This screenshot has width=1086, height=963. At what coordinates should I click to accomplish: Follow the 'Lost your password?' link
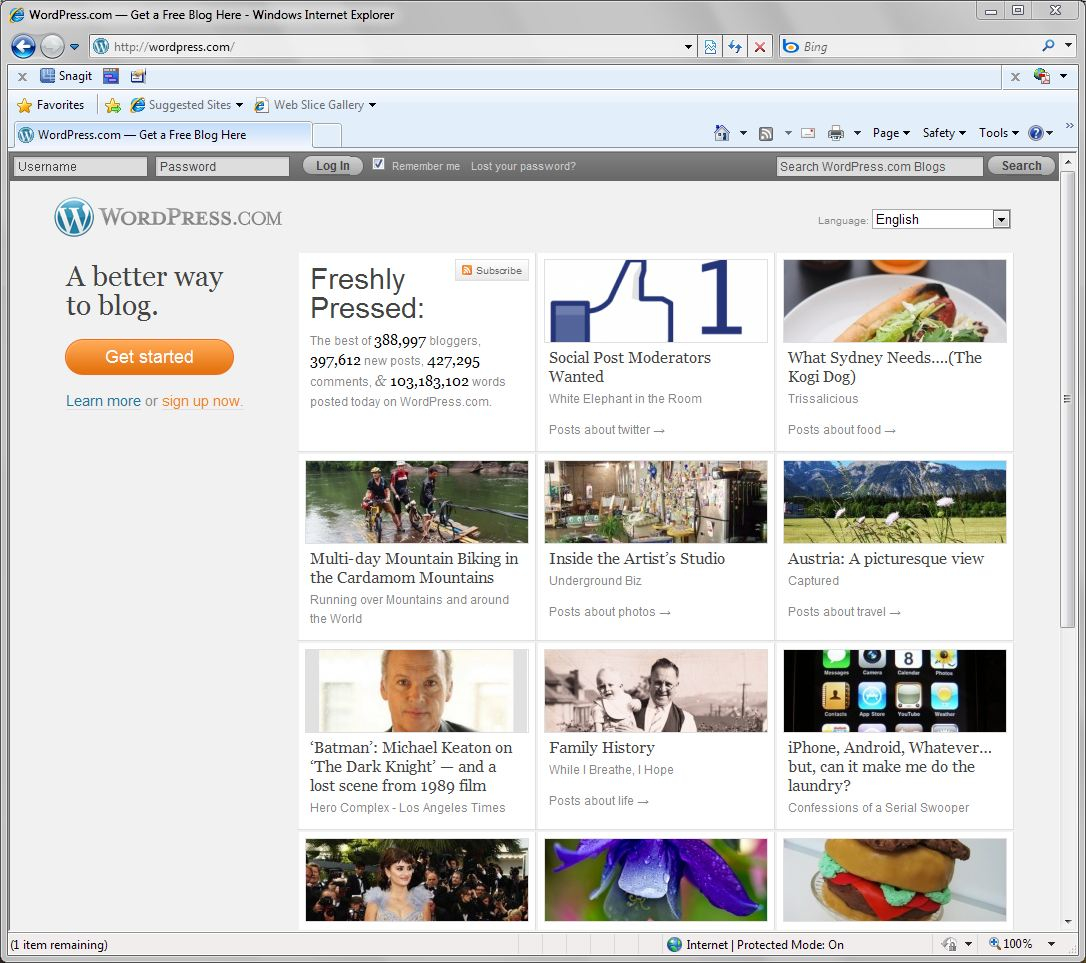coord(523,167)
